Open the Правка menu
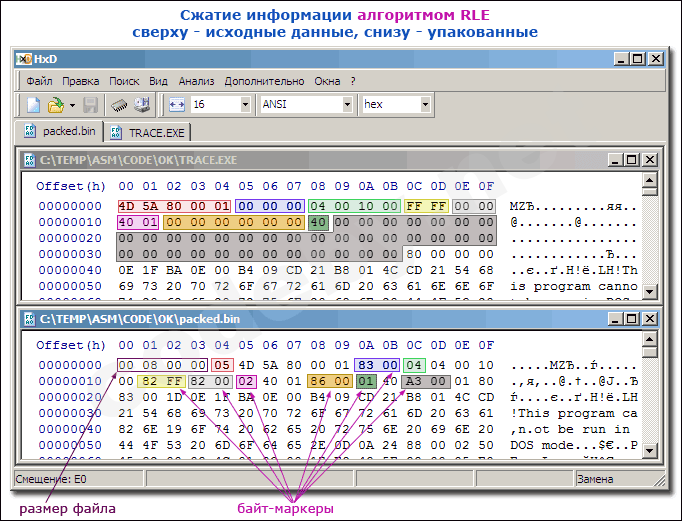 pyautogui.click(x=80, y=81)
